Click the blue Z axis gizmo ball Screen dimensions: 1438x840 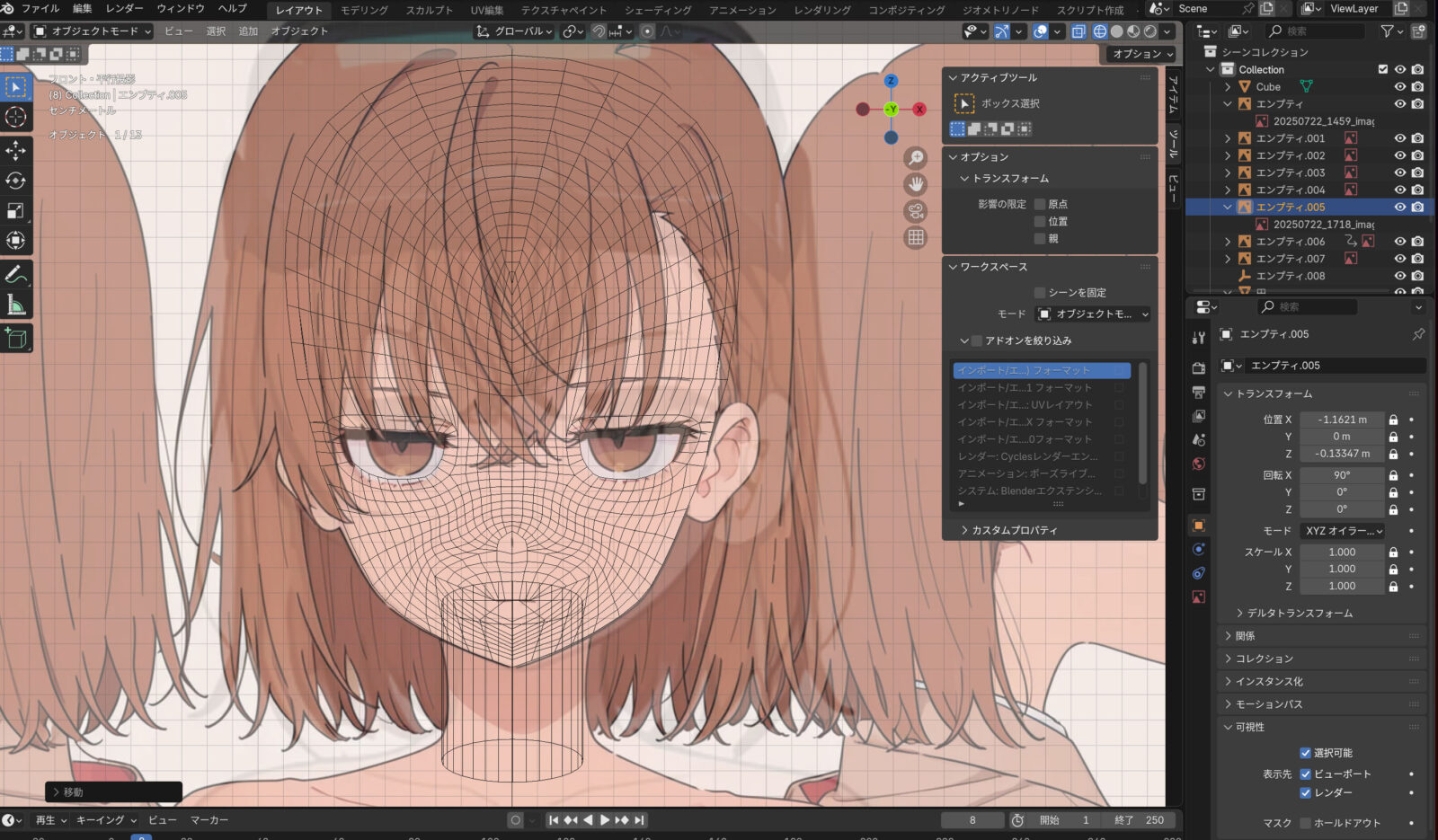pyautogui.click(x=891, y=81)
